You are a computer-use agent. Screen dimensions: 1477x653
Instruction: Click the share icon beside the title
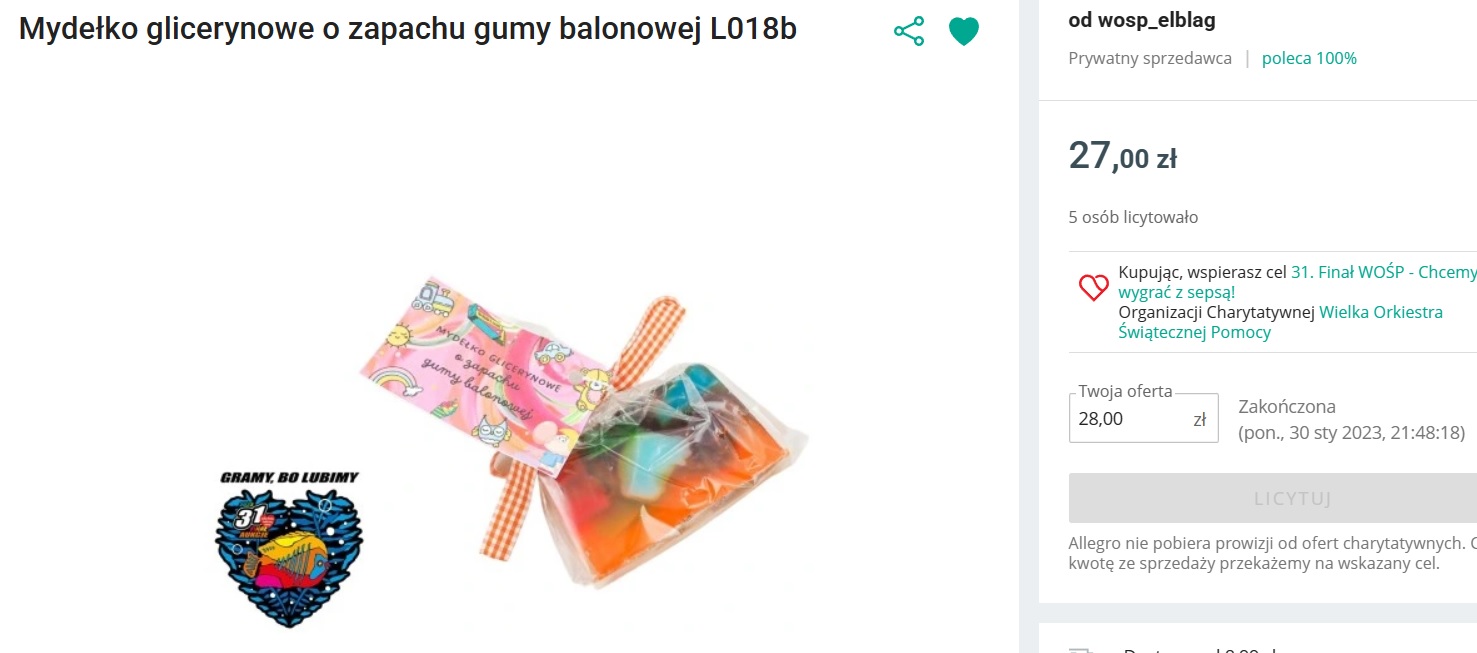tap(909, 31)
